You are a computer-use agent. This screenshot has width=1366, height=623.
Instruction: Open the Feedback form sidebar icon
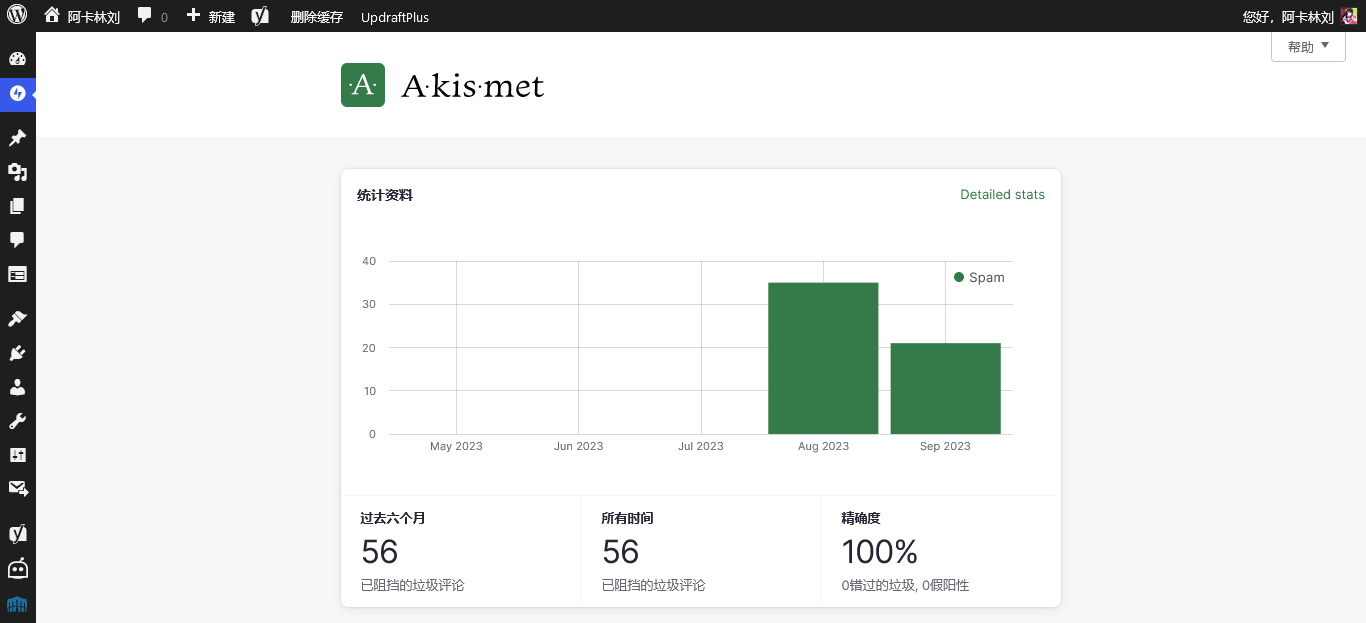pyautogui.click(x=17, y=274)
